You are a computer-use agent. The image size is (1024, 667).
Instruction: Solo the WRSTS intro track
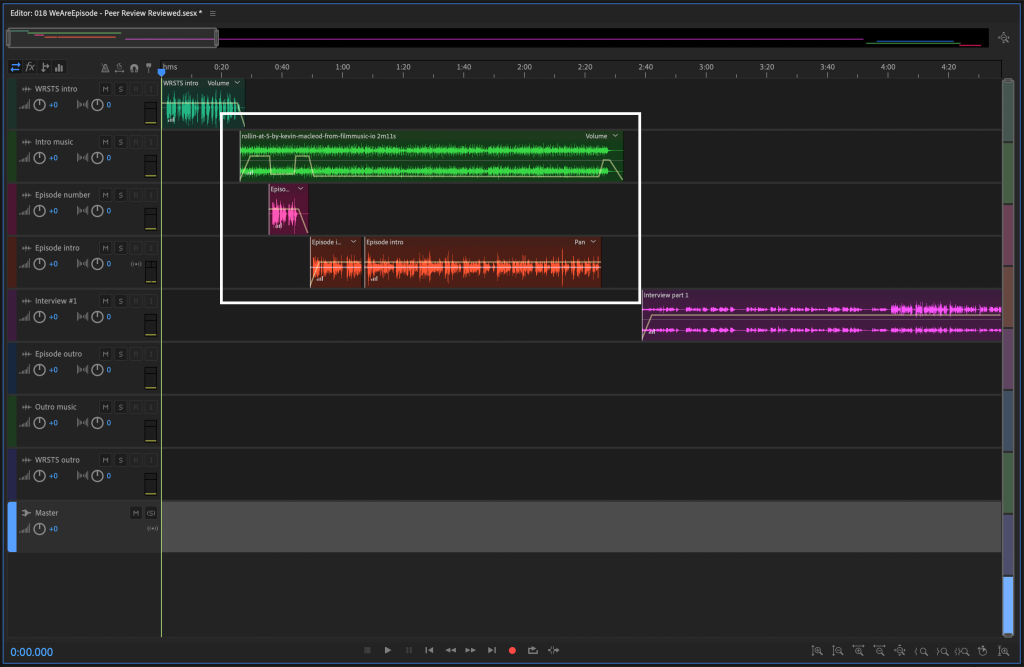pyautogui.click(x=120, y=89)
